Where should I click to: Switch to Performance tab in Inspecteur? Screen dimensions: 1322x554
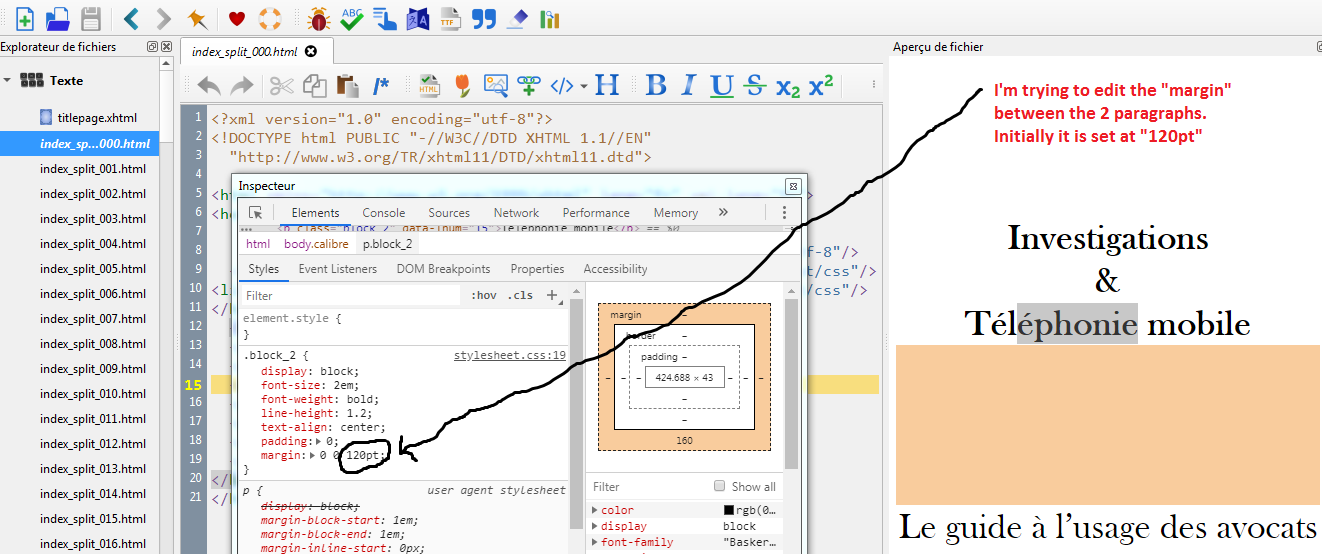point(597,213)
